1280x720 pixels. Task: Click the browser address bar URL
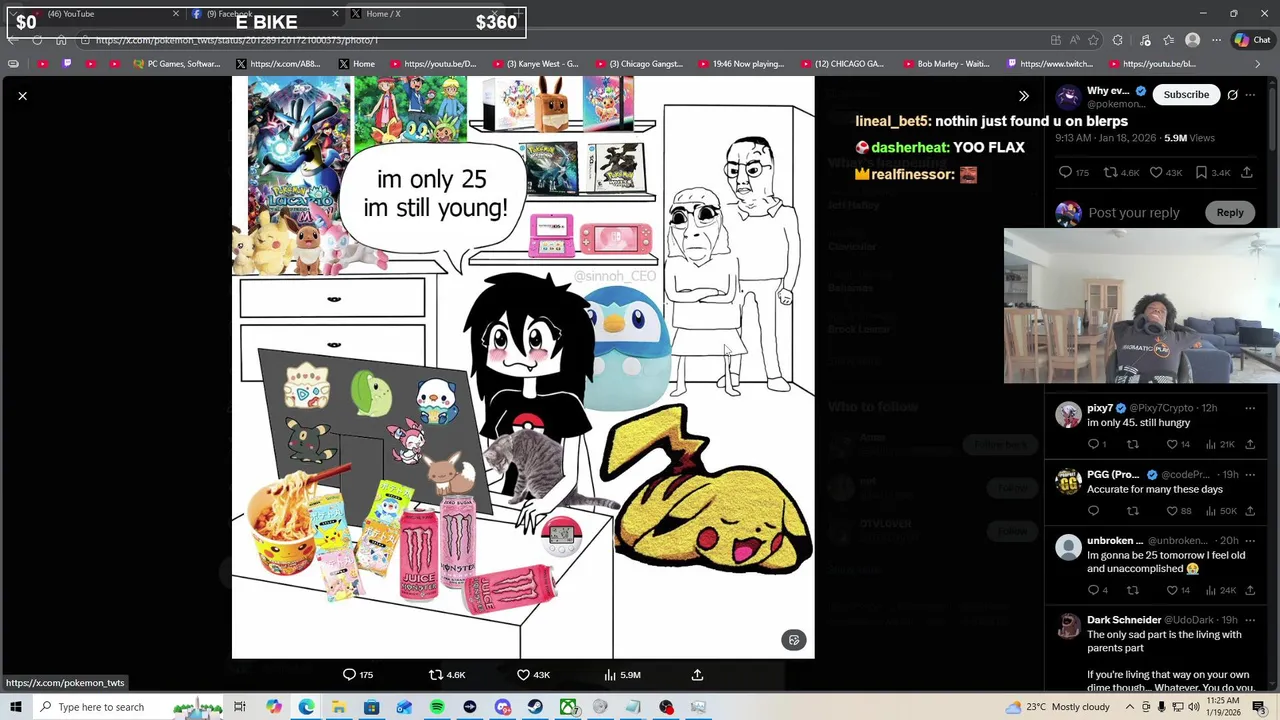pos(237,40)
